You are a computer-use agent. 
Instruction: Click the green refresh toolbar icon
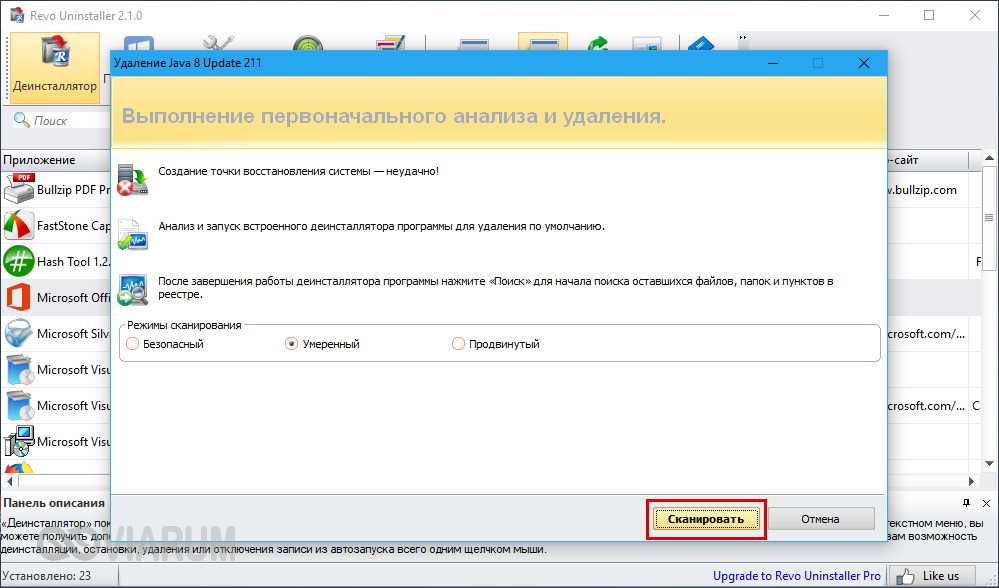[598, 46]
